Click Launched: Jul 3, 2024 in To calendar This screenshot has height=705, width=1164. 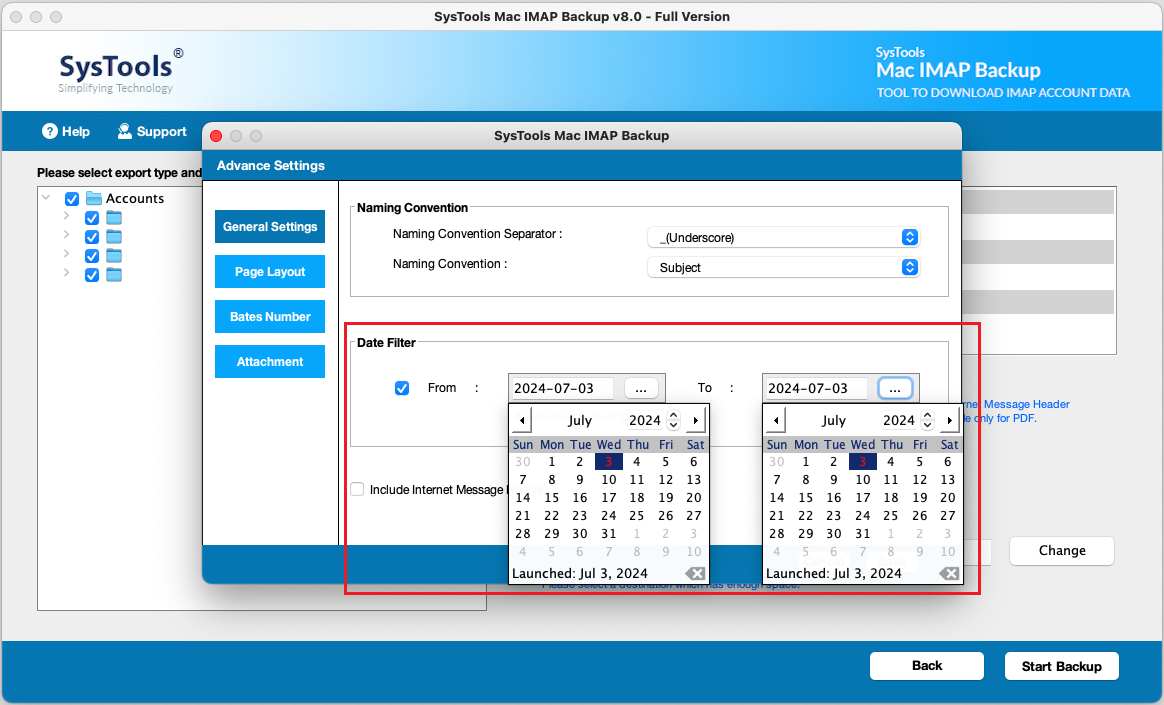click(x=834, y=573)
